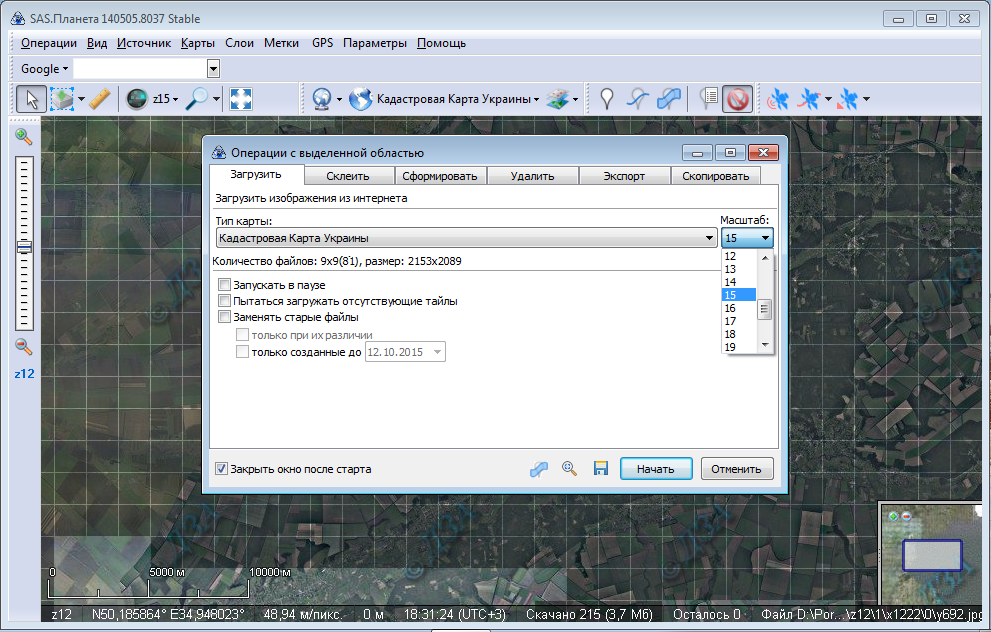Zoom out with the red magnifier
The image size is (991, 632).
pyautogui.click(x=23, y=346)
